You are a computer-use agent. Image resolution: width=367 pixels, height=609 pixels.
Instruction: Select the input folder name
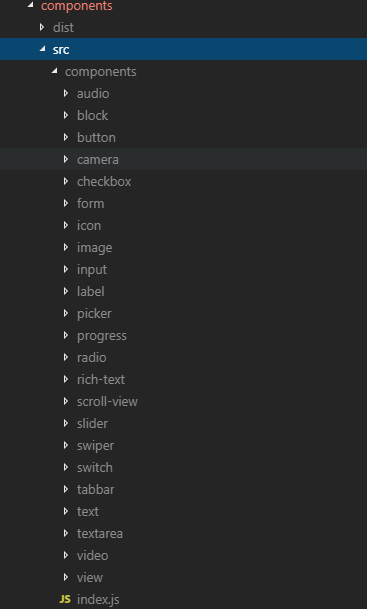point(92,270)
